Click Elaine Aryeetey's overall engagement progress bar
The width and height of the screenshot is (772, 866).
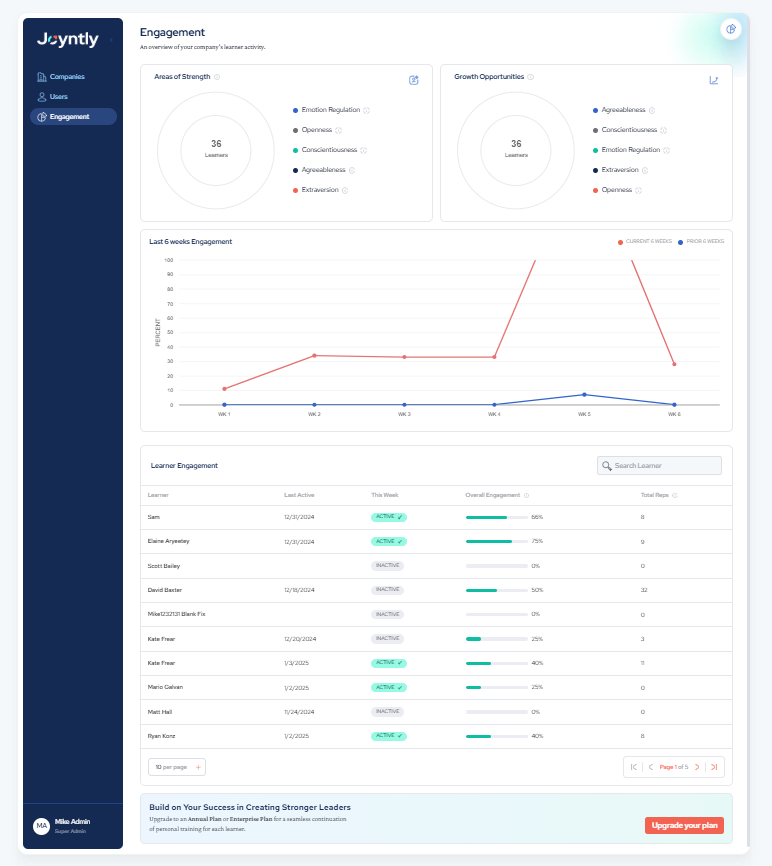coord(497,541)
